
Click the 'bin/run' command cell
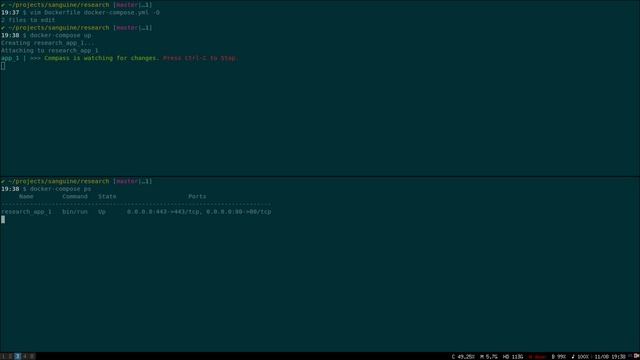[75, 212]
